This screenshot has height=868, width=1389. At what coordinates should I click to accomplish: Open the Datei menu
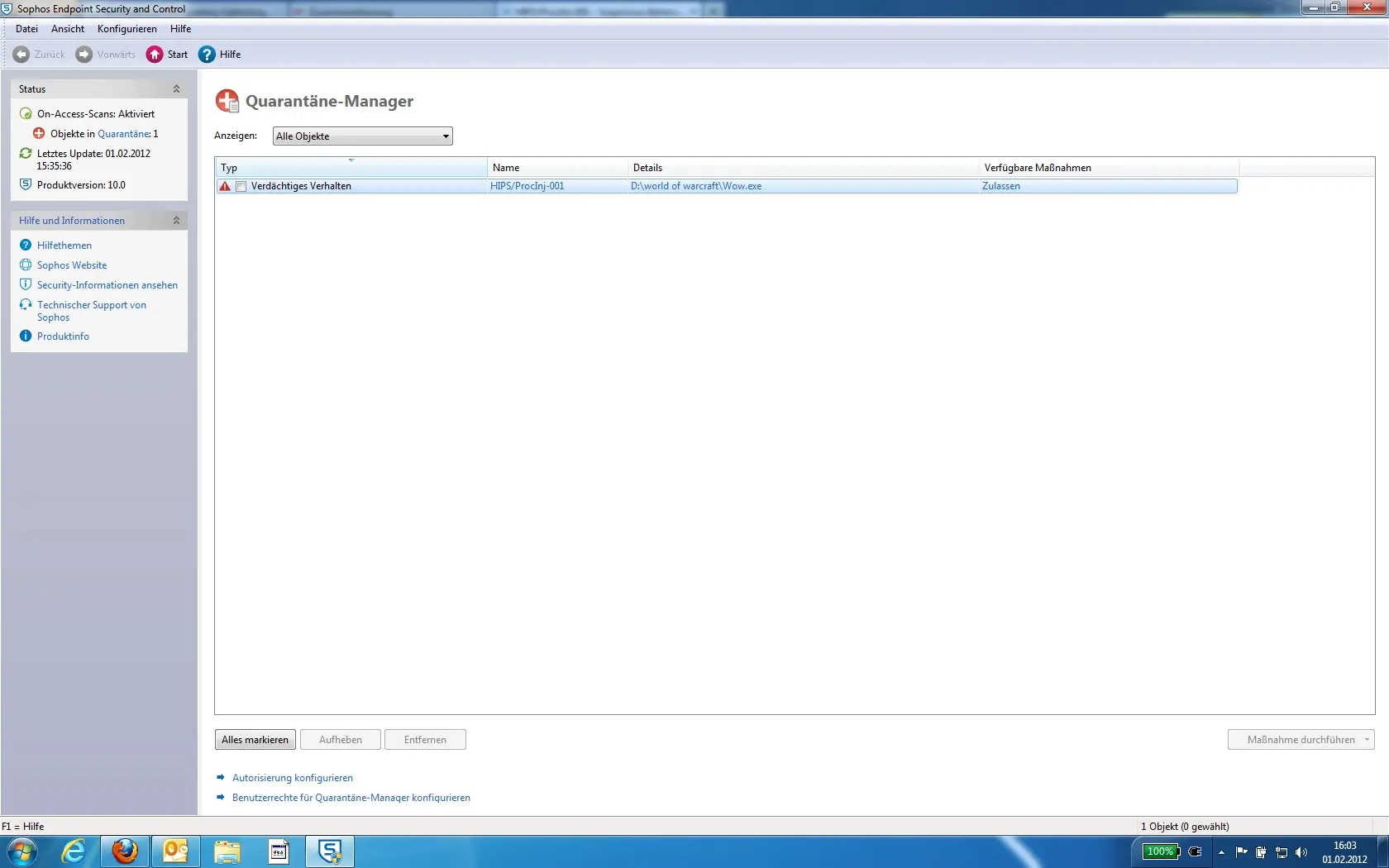pos(26,29)
